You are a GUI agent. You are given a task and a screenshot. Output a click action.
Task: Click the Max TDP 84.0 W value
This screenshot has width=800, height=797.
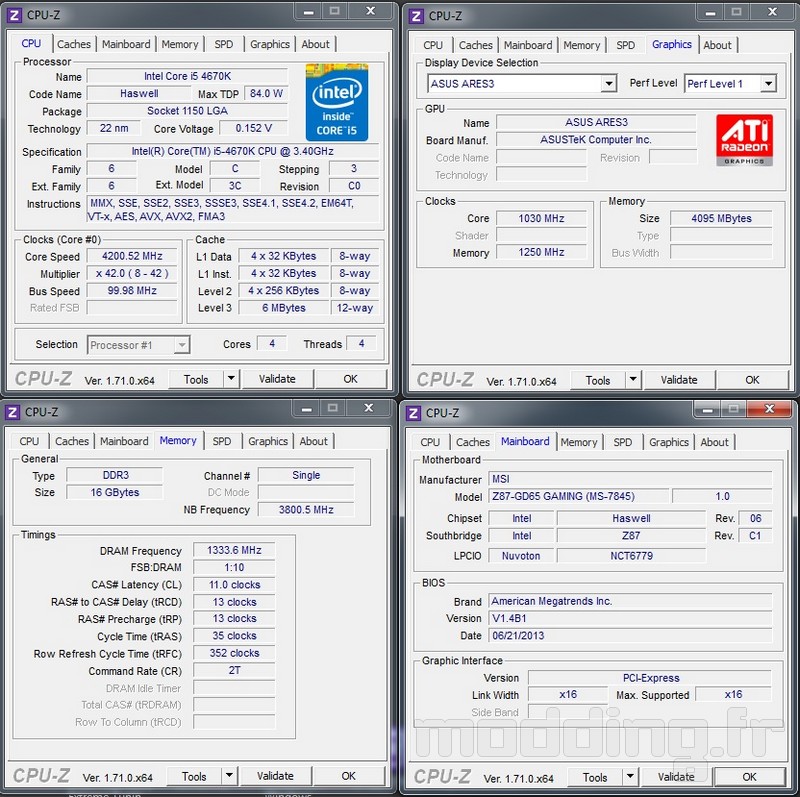[x=266, y=93]
